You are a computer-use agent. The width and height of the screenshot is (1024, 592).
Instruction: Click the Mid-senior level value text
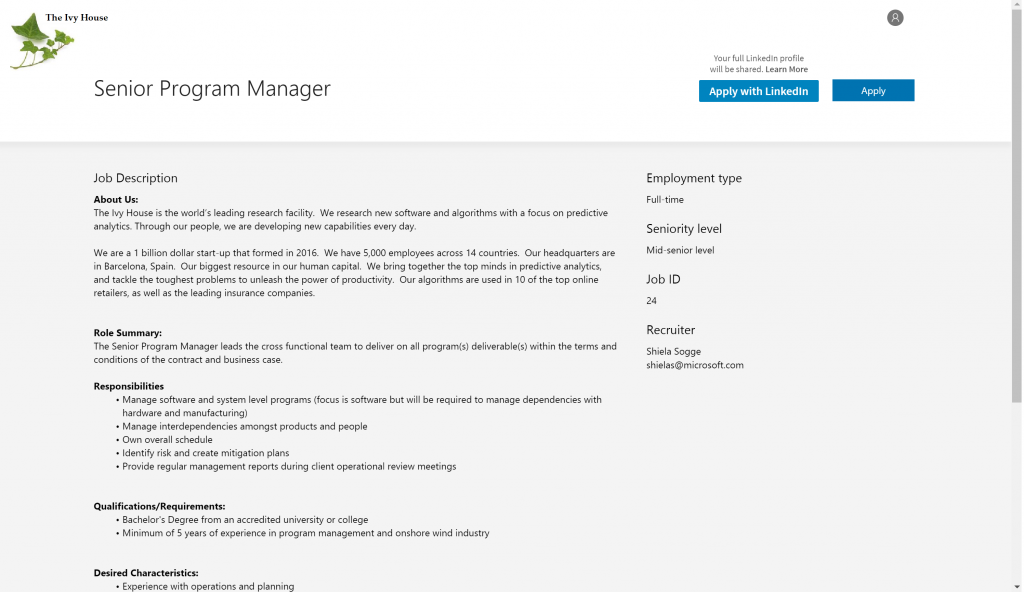(680, 250)
